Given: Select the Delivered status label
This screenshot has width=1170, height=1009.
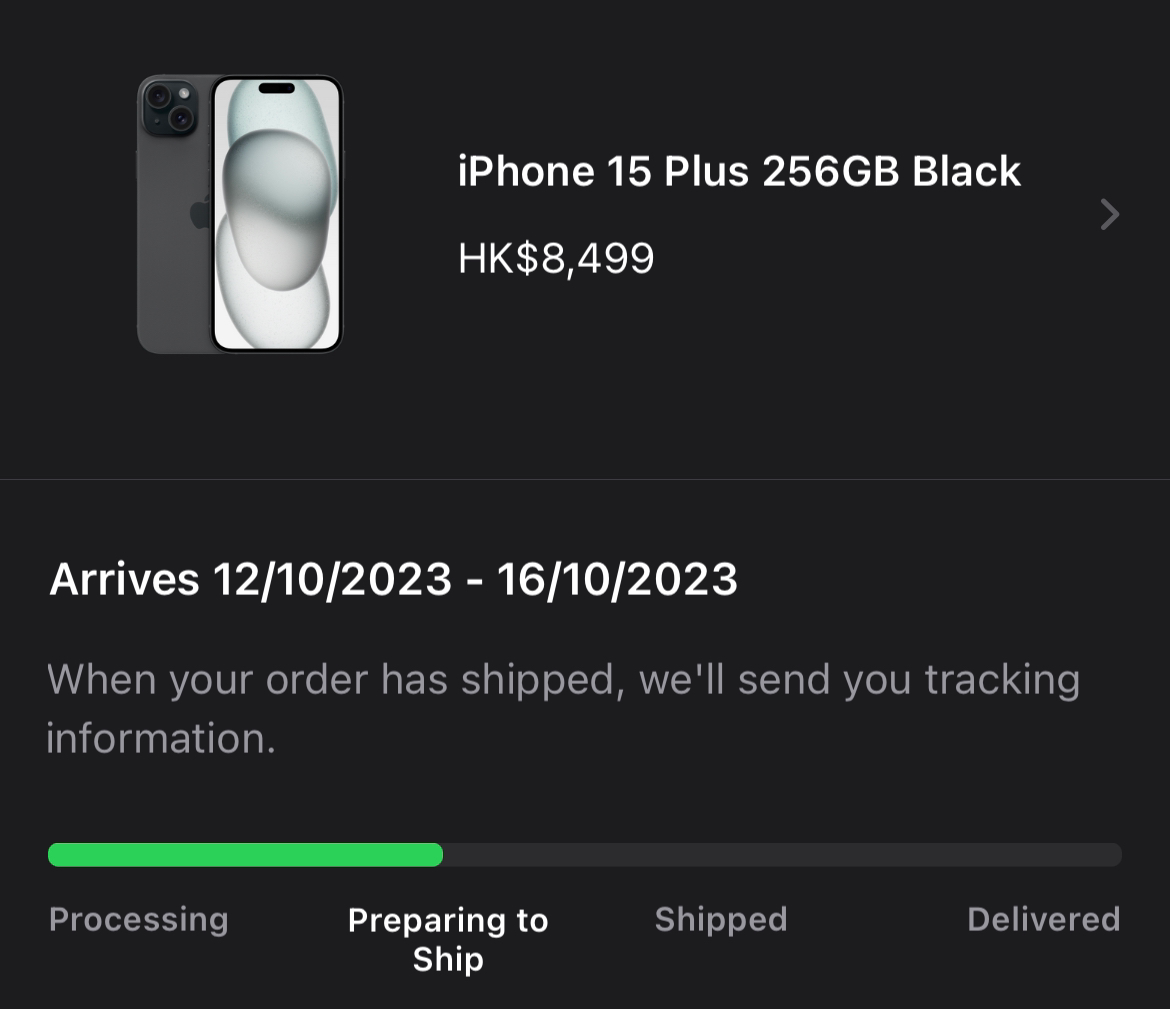Looking at the screenshot, I should click(1044, 919).
